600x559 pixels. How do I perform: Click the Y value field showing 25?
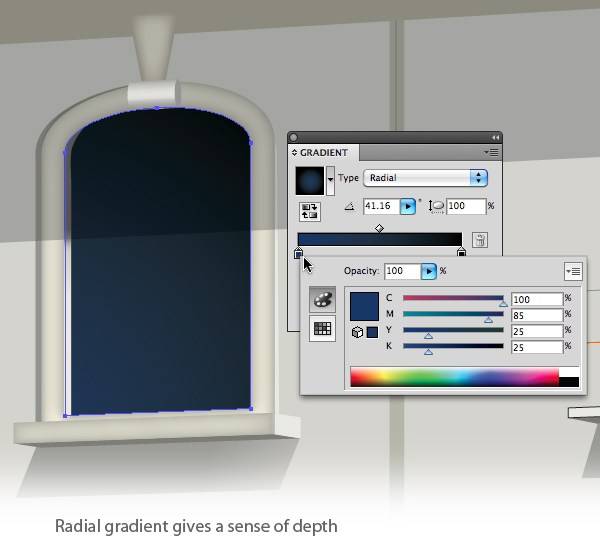click(x=537, y=331)
